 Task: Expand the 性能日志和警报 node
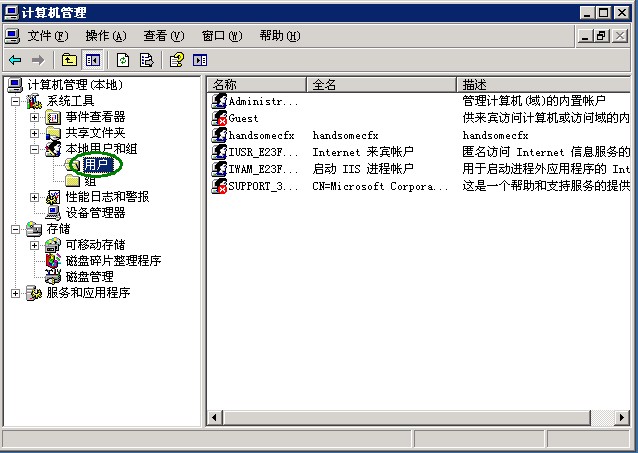coord(34,197)
